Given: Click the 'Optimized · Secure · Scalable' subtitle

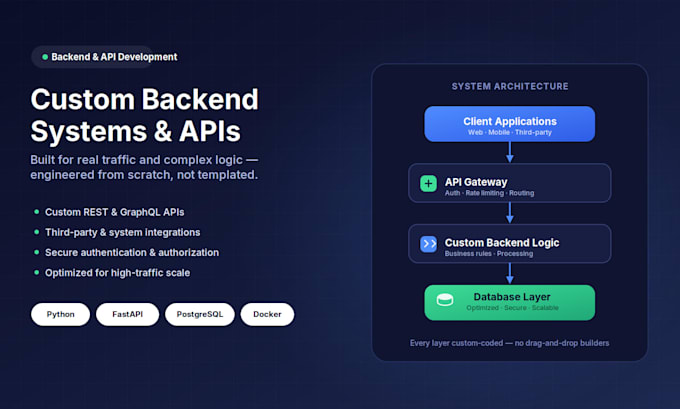Looking at the screenshot, I should (512, 308).
